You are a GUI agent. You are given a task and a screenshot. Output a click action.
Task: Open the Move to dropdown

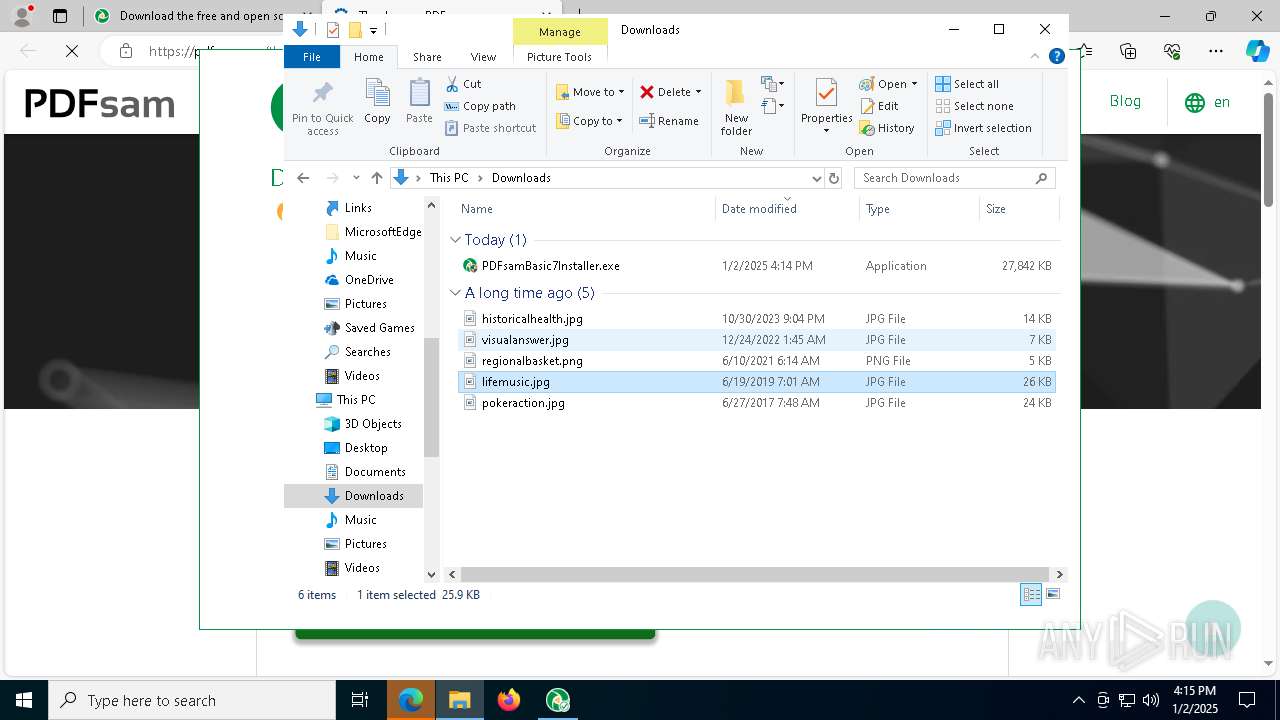(590, 92)
